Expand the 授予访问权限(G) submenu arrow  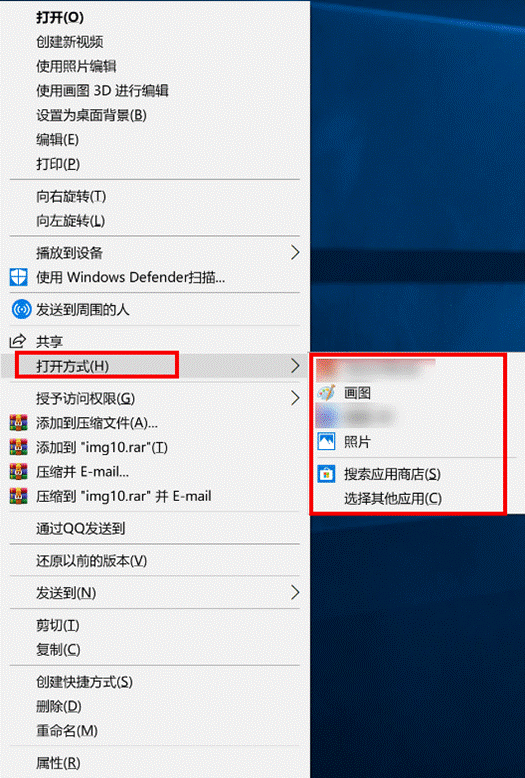tap(295, 398)
